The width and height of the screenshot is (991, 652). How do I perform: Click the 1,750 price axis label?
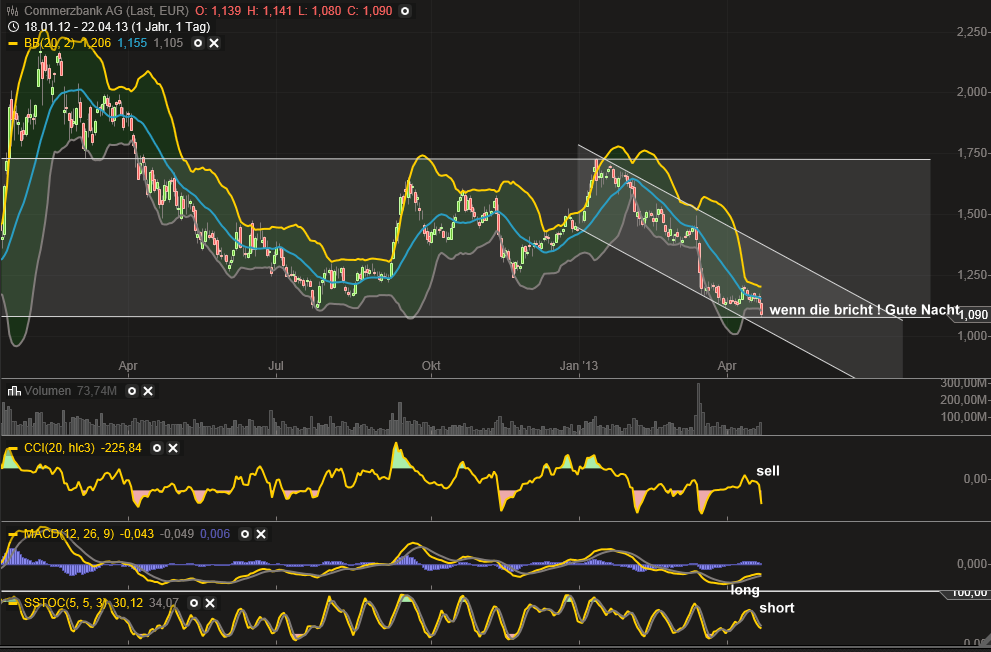click(971, 153)
